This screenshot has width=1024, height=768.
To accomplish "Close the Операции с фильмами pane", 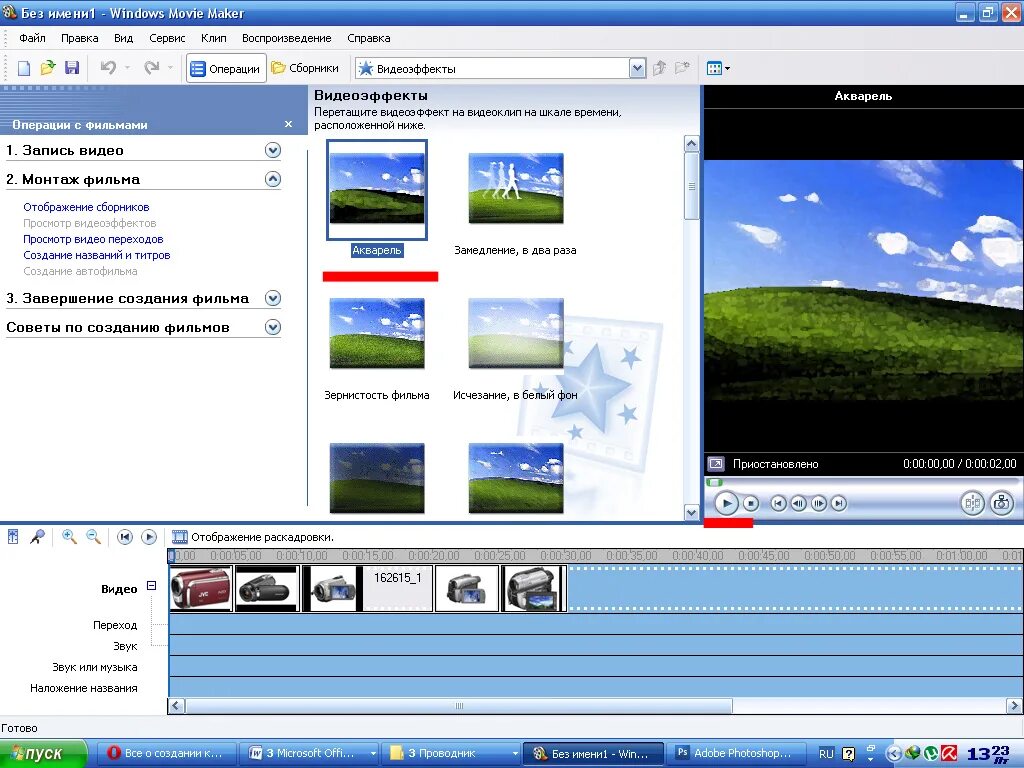I will [289, 124].
